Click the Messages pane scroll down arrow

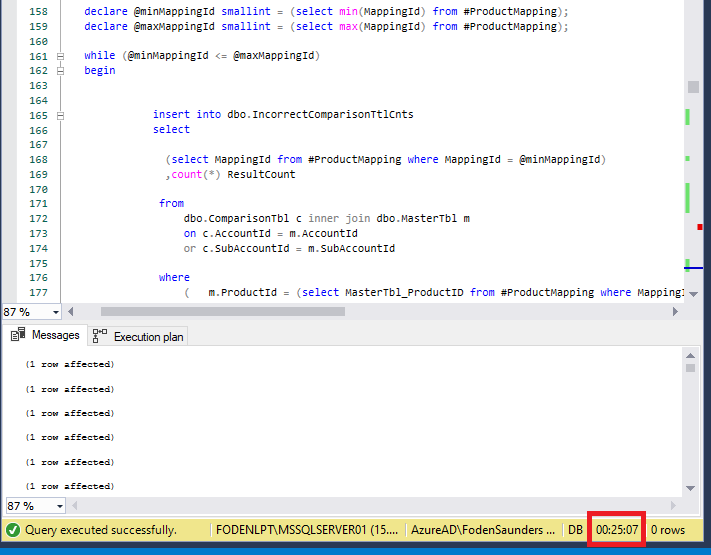pyautogui.click(x=690, y=487)
